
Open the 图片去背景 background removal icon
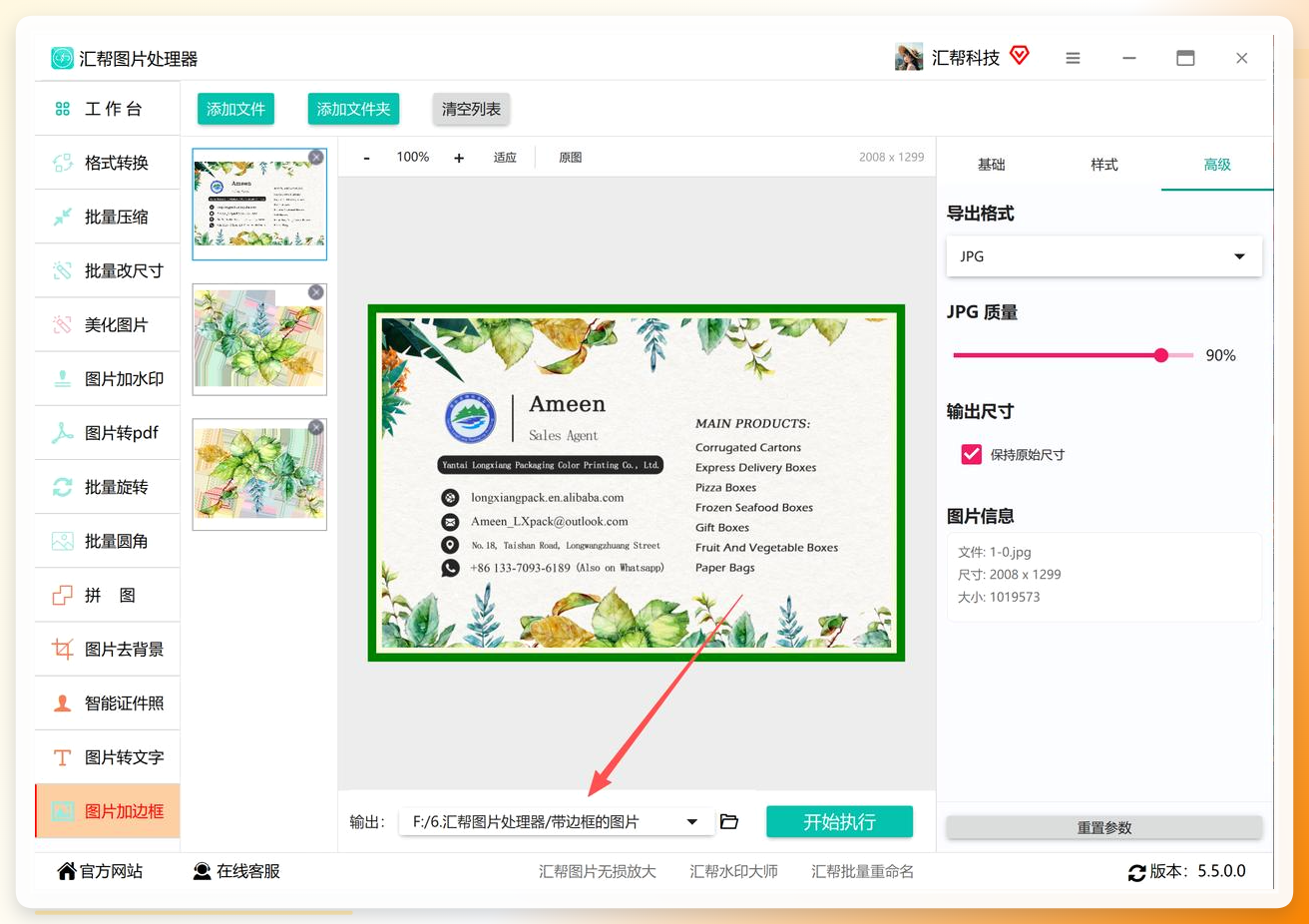[x=63, y=649]
